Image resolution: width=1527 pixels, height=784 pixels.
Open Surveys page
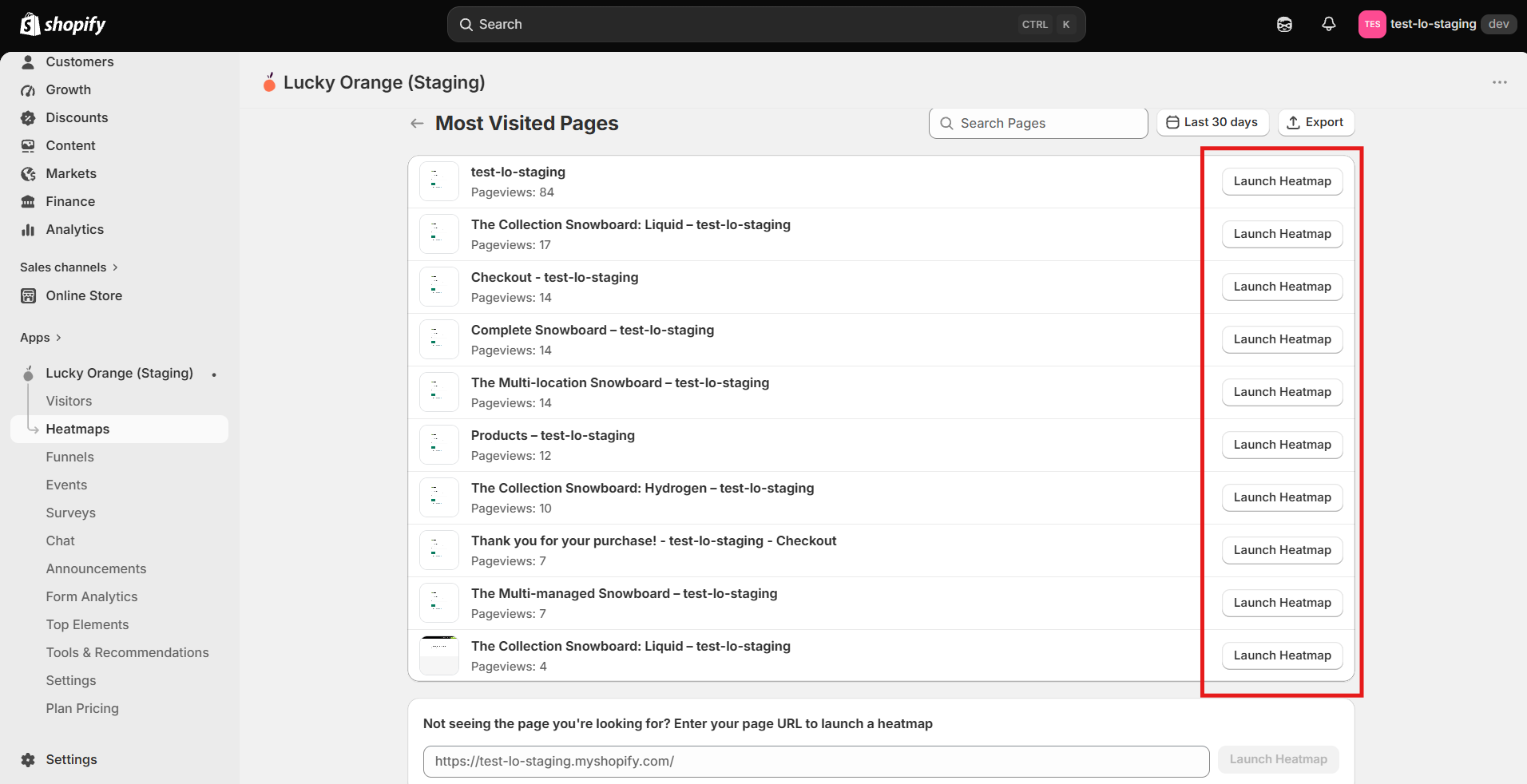[70, 513]
